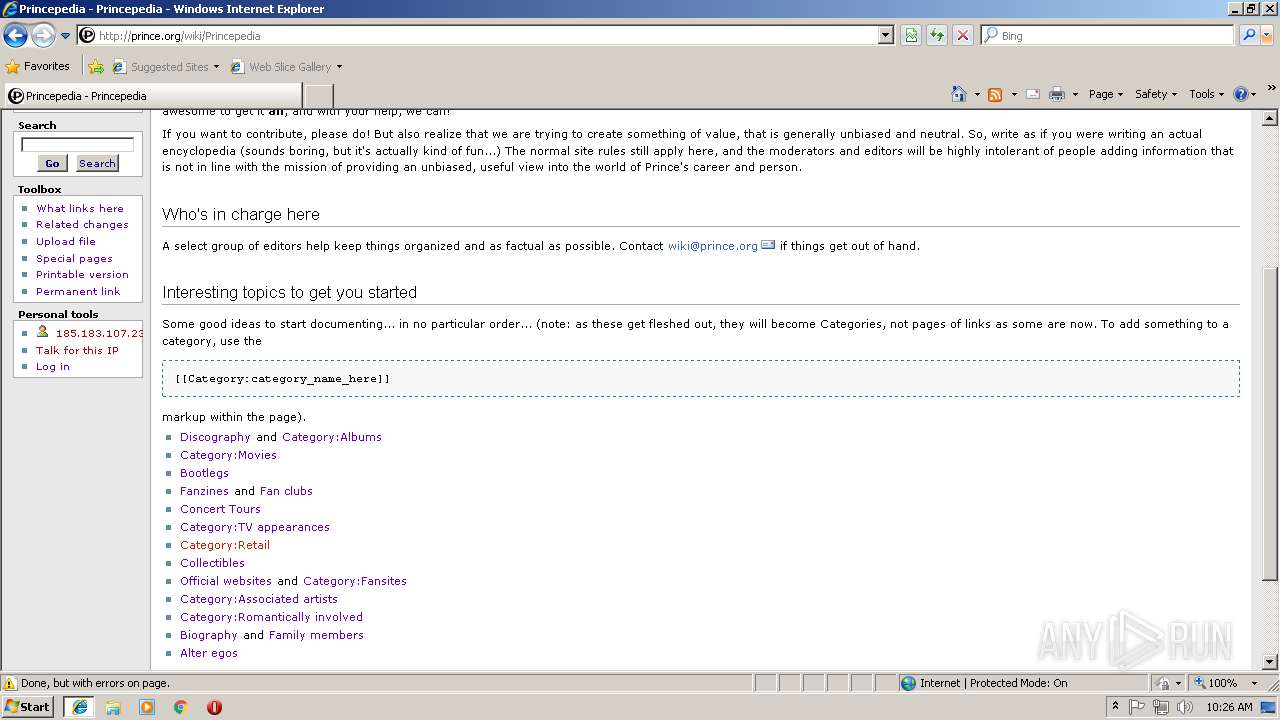Click the wiki@prince.org email link
The width and height of the screenshot is (1280, 720).
pos(713,246)
